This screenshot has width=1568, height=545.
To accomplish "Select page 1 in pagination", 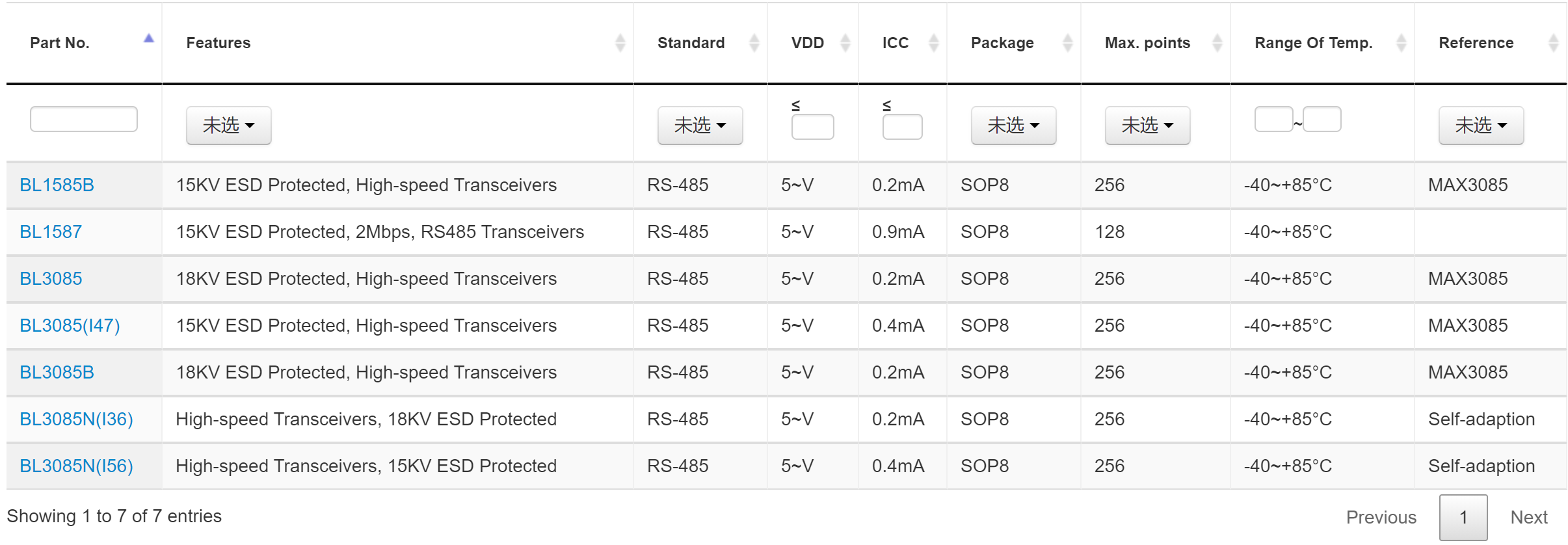I will (x=1463, y=517).
